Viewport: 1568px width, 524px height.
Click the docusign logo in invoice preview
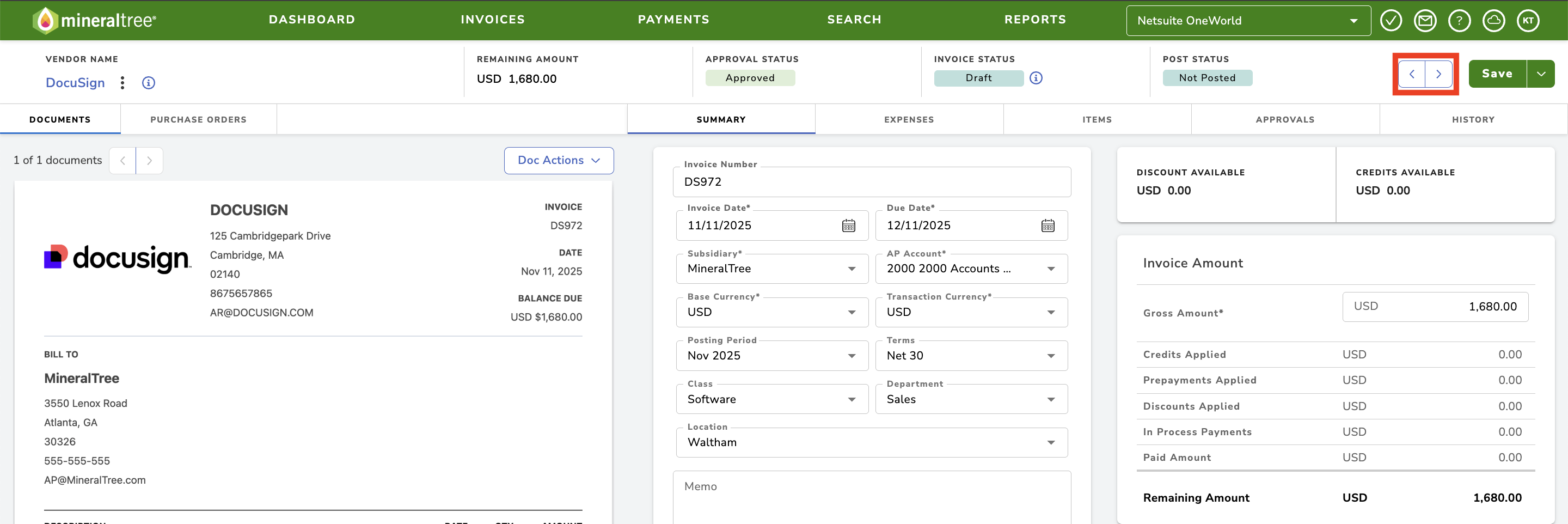[118, 258]
